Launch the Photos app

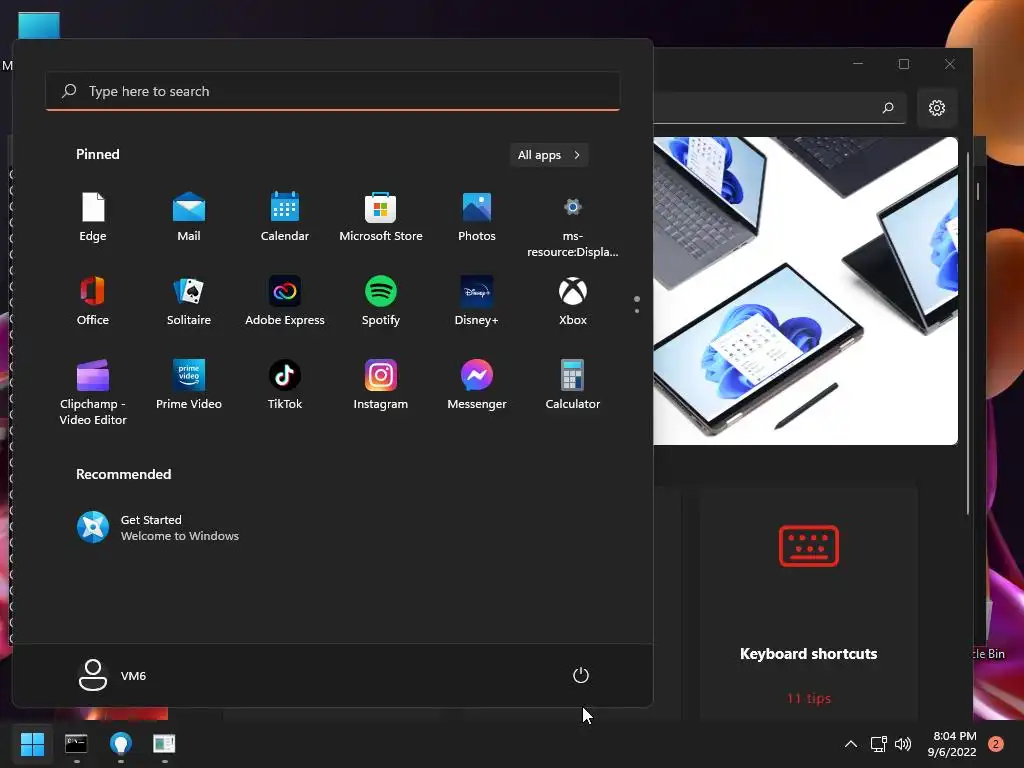pyautogui.click(x=477, y=217)
